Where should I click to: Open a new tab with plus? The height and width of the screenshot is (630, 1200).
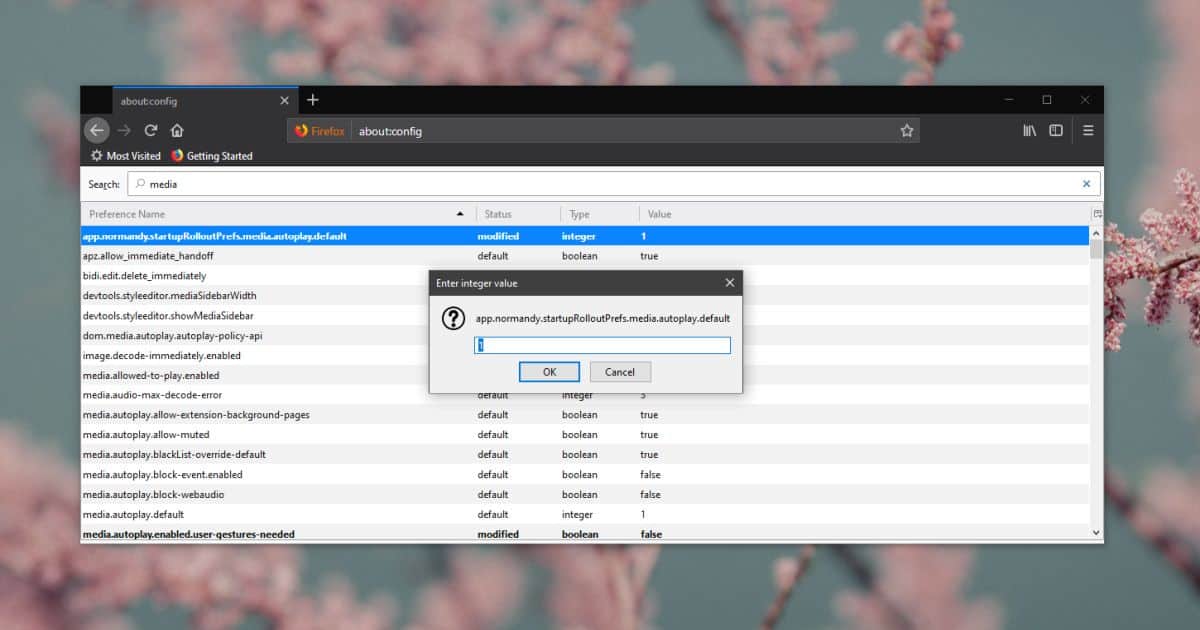tap(313, 100)
